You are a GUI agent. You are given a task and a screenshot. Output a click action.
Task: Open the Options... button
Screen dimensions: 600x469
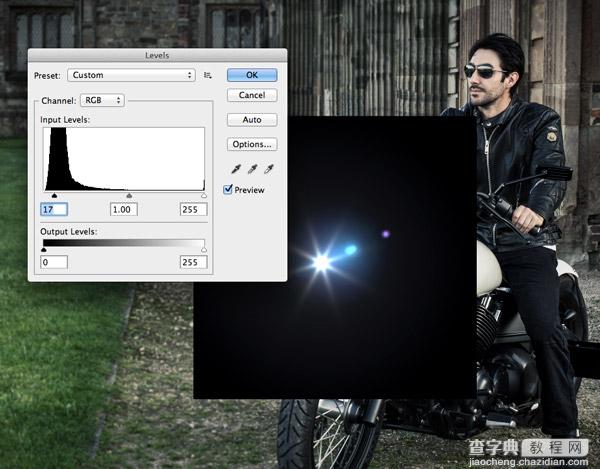(252, 144)
